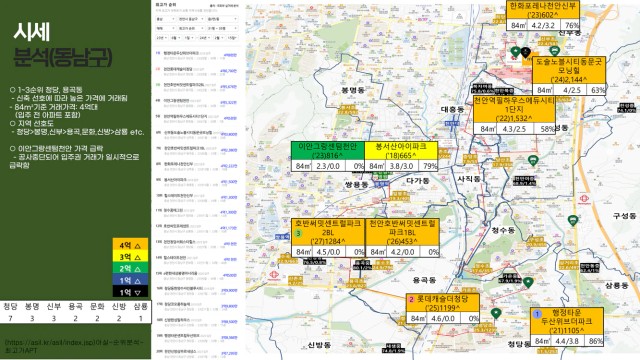Image resolution: width=640 pixels, height=360 pixels.
Task: Open the first province dropdown in the filter row
Action: (165, 19)
